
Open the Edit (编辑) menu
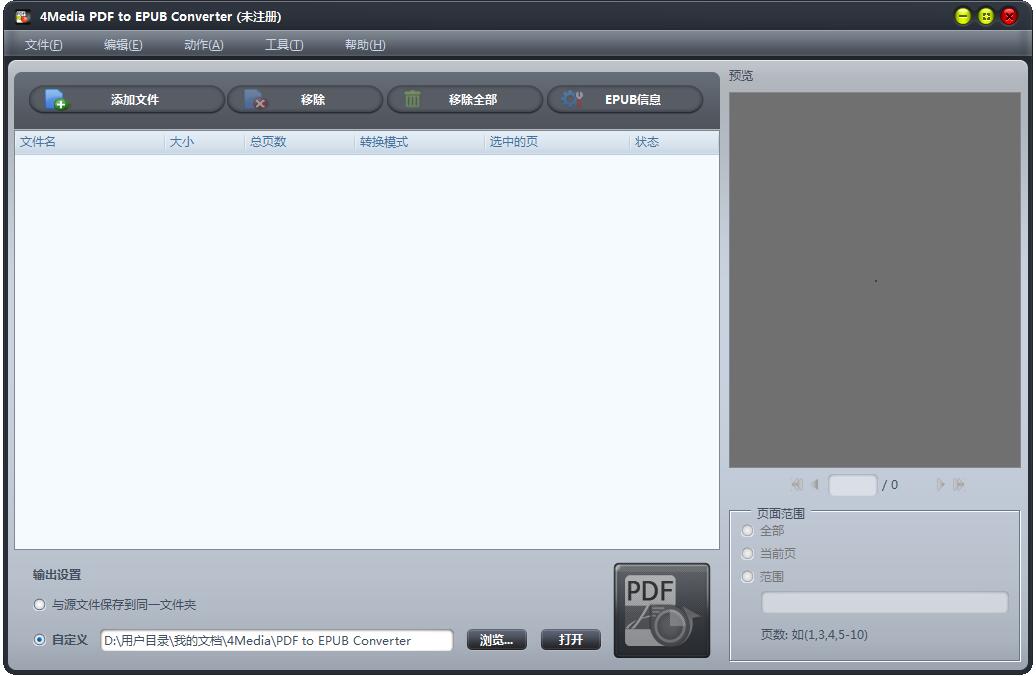point(123,45)
